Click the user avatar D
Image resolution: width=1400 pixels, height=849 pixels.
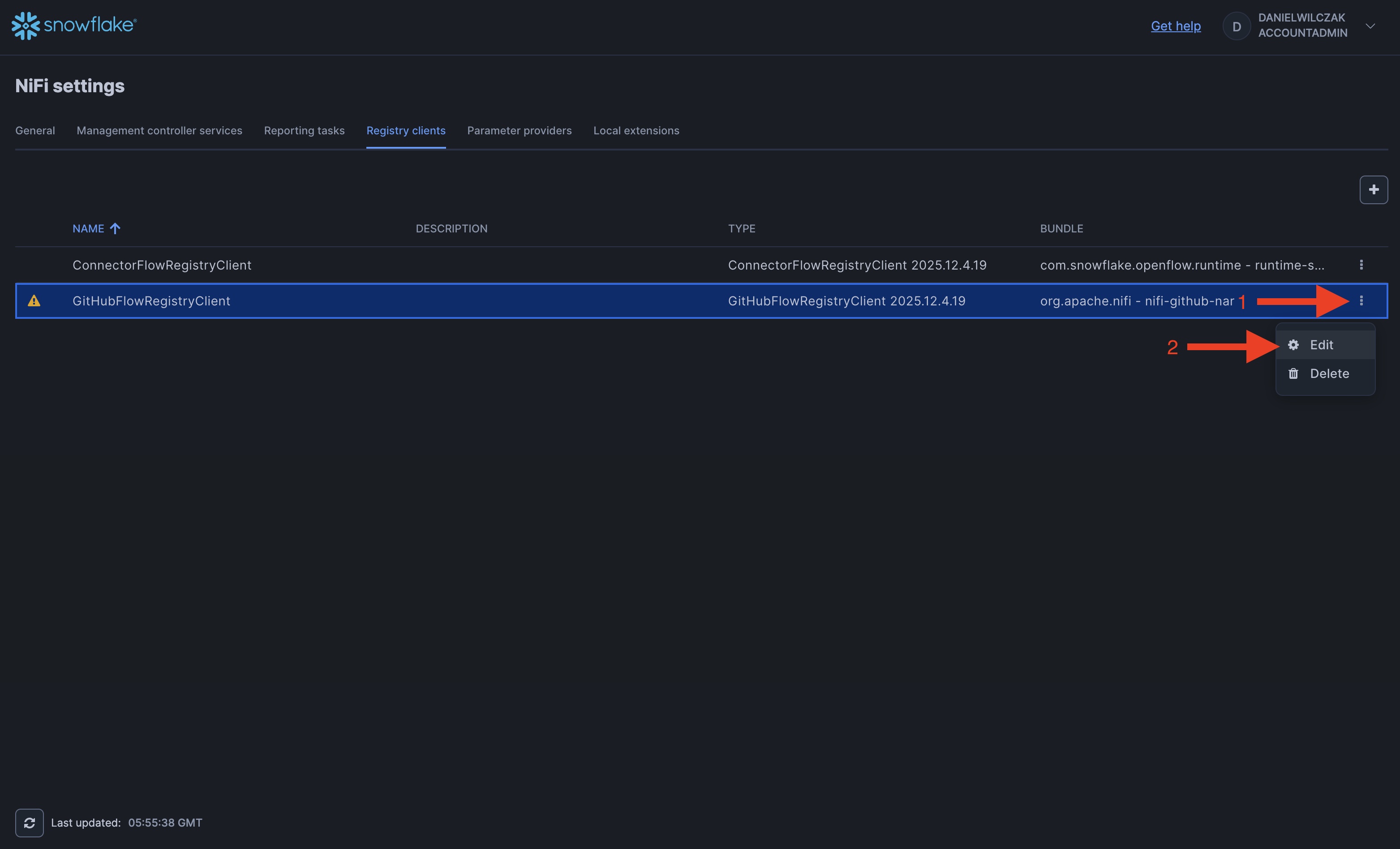coord(1237,26)
